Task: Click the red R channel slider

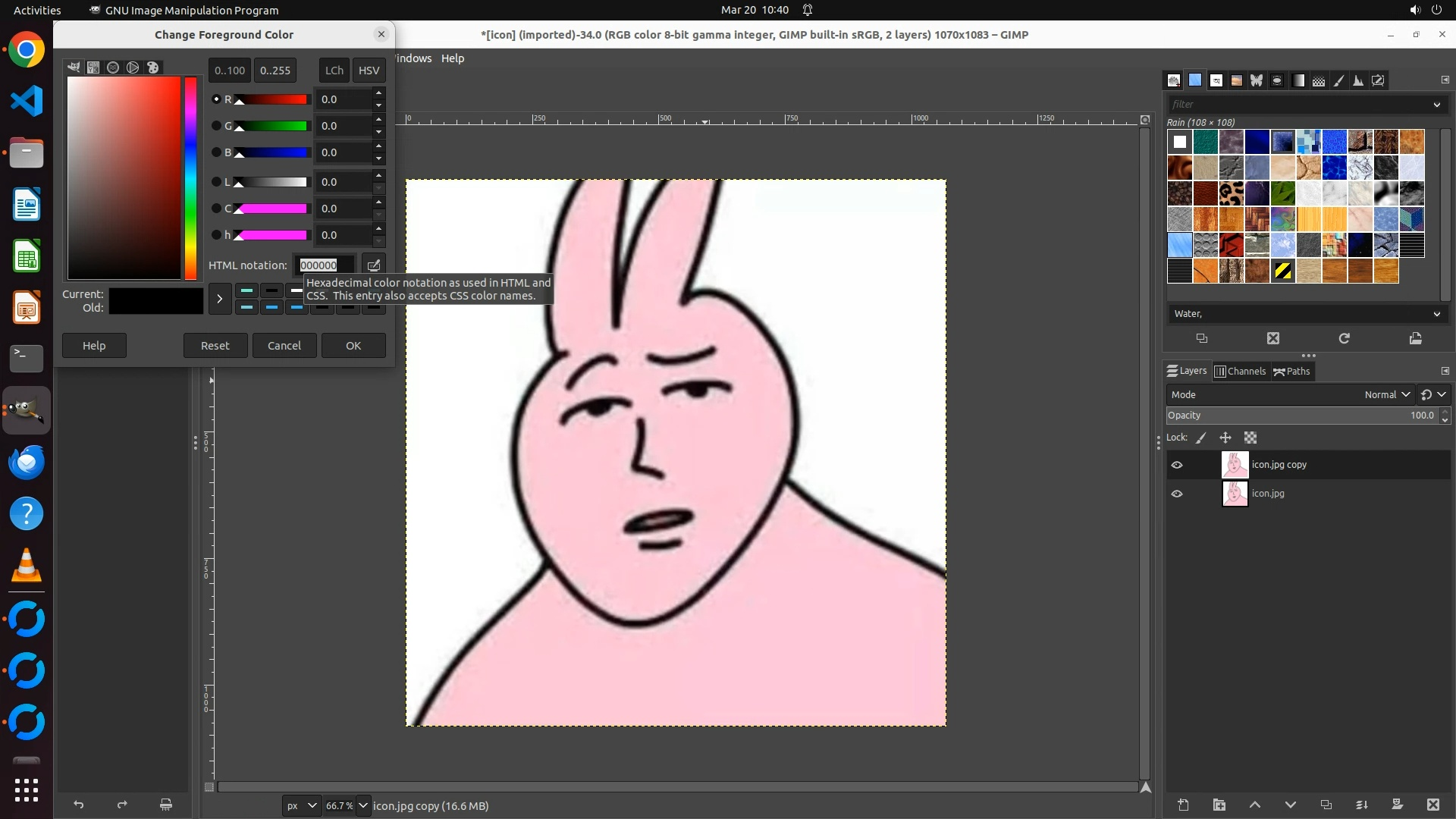Action: click(x=273, y=99)
